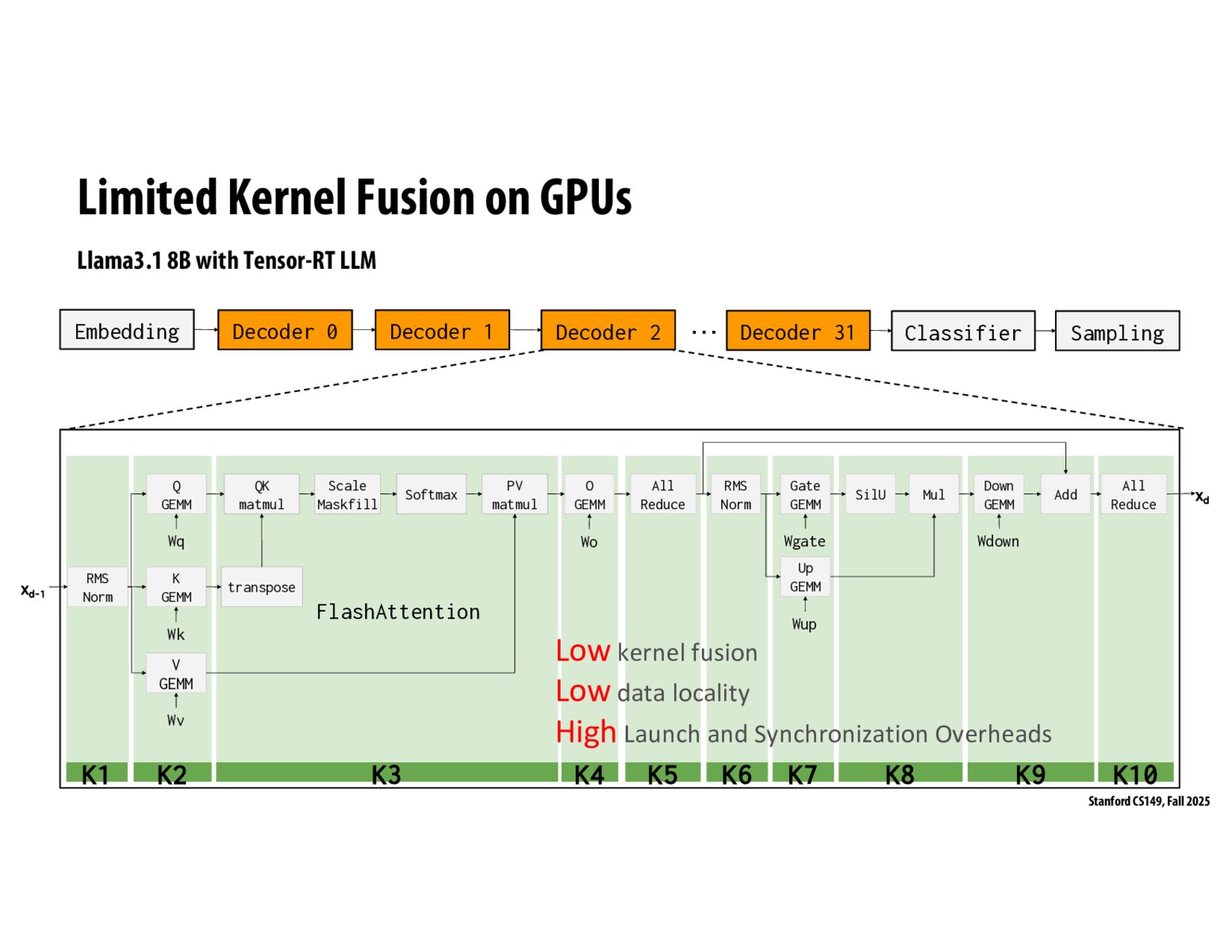Viewport: 1232px width, 952px height.
Task: Select the Q GEMM block
Action: click(x=176, y=493)
